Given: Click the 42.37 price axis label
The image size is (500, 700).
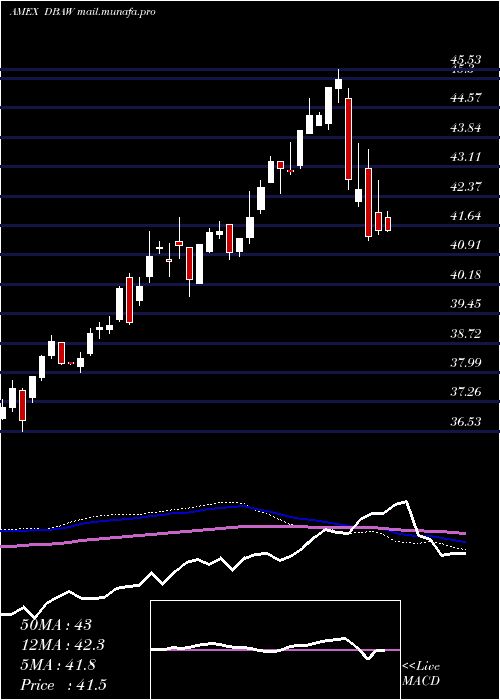Looking at the screenshot, I should point(466,187).
